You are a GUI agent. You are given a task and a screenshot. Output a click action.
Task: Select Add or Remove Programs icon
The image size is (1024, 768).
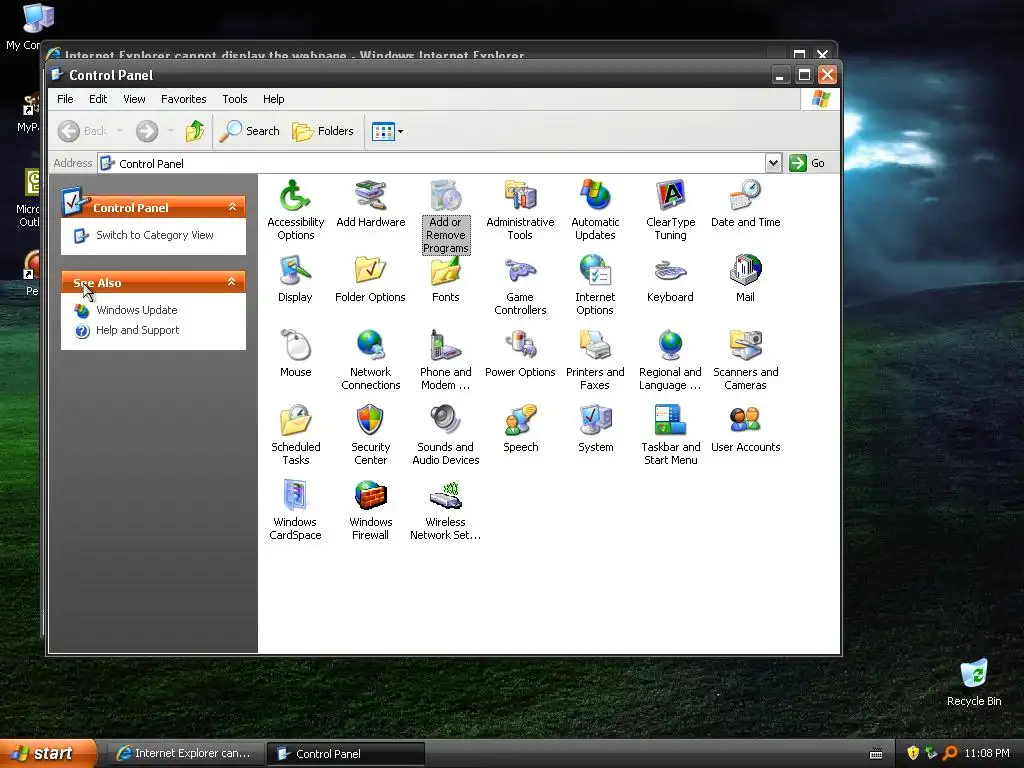click(445, 196)
